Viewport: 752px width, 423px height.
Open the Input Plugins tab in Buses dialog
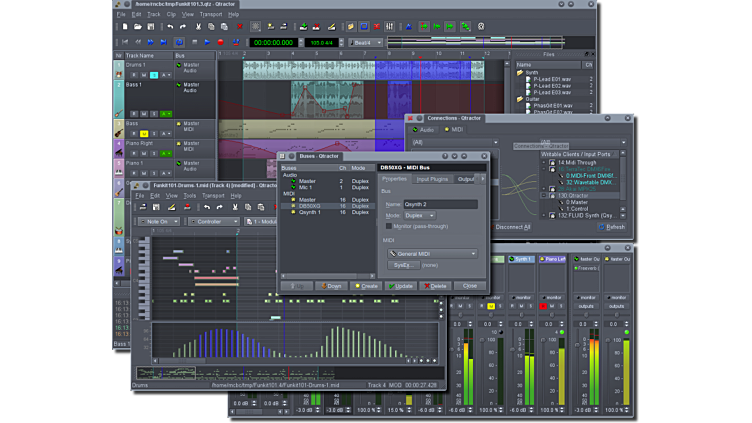(432, 179)
